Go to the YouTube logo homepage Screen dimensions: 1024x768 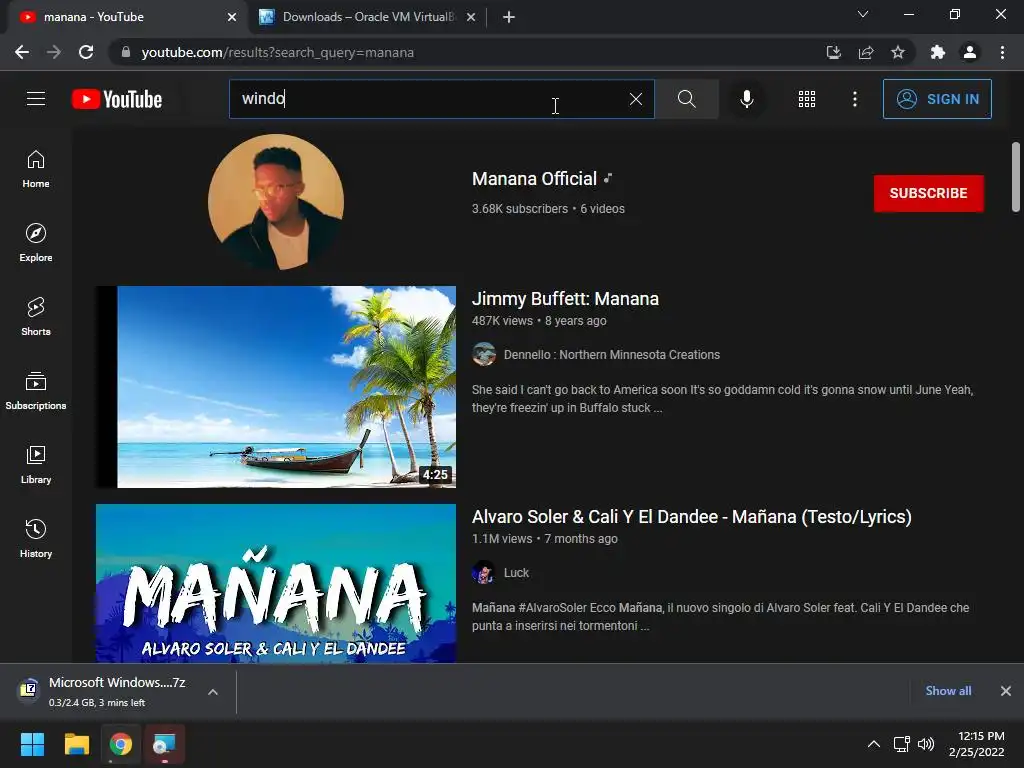tap(117, 99)
